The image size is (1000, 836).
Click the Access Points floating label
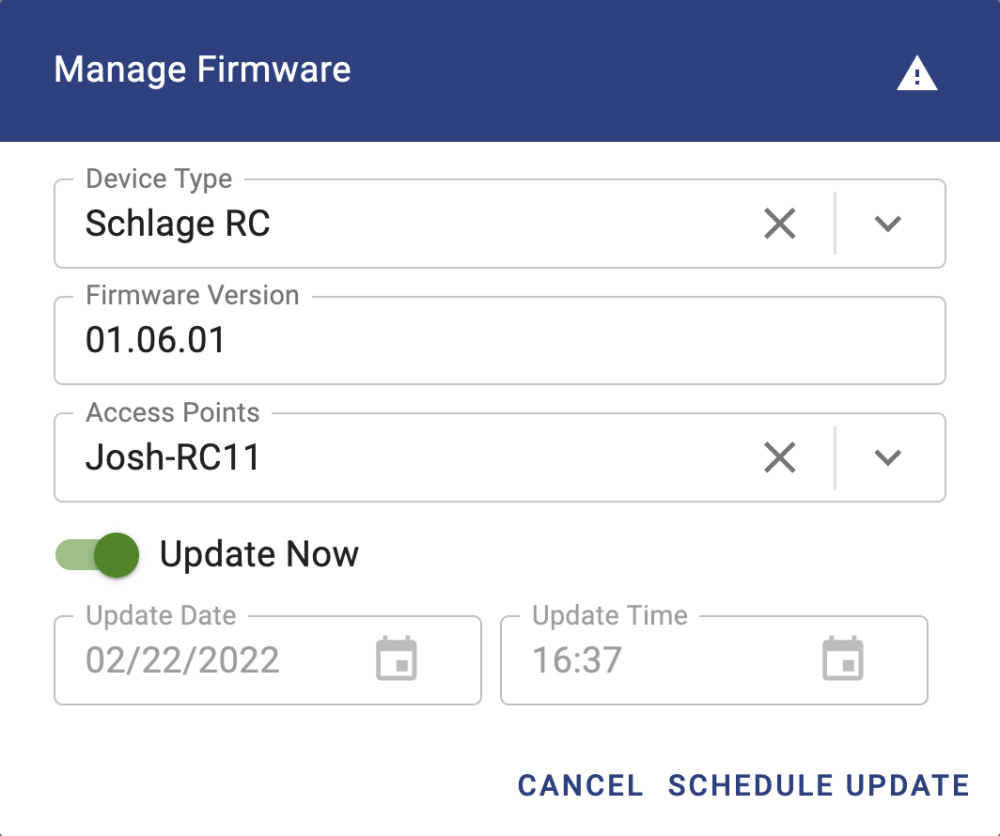pos(172,413)
